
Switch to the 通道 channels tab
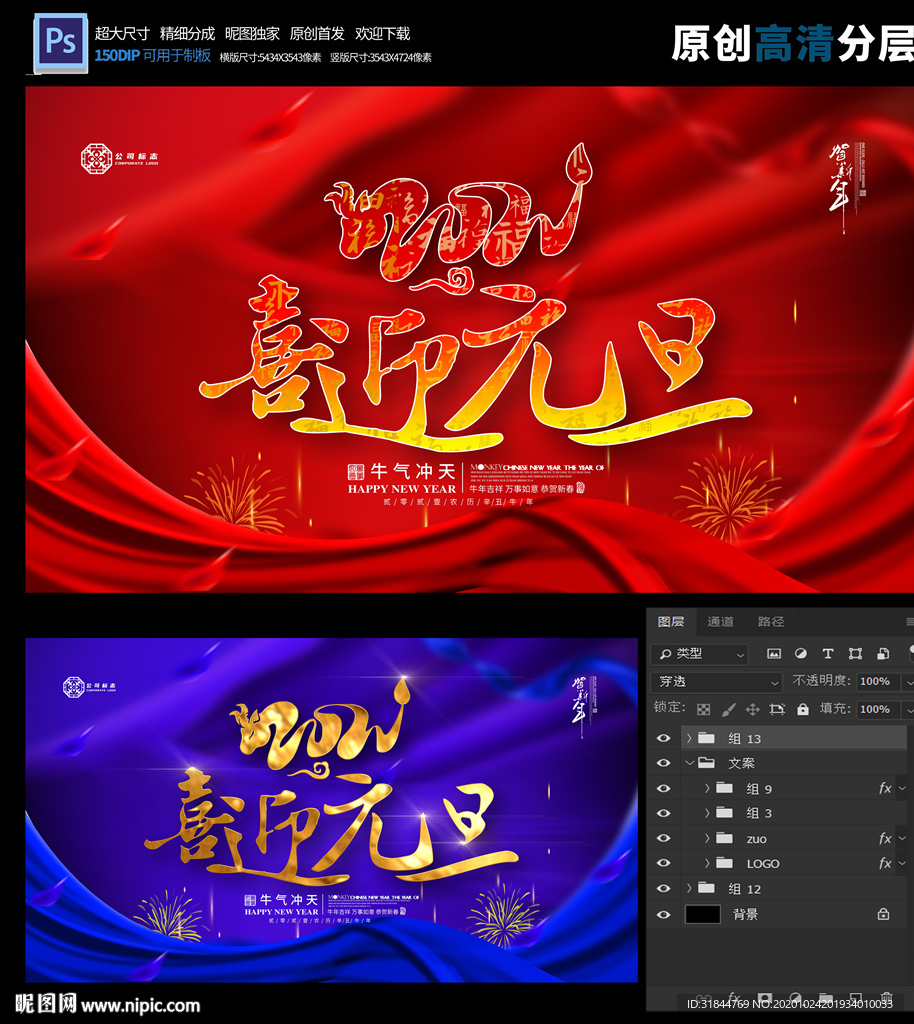click(721, 622)
